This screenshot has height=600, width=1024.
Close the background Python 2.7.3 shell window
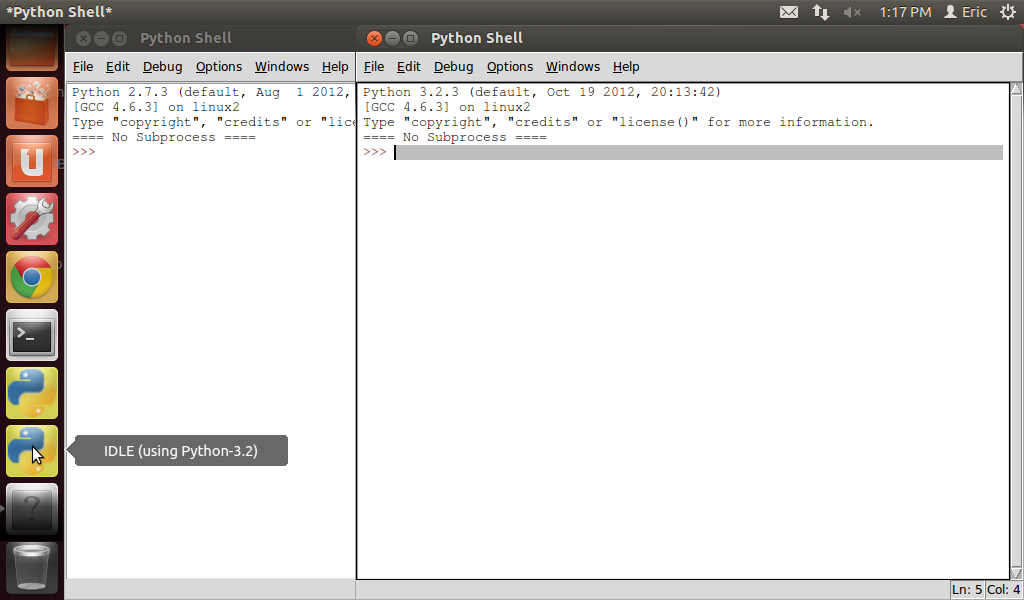click(x=83, y=39)
